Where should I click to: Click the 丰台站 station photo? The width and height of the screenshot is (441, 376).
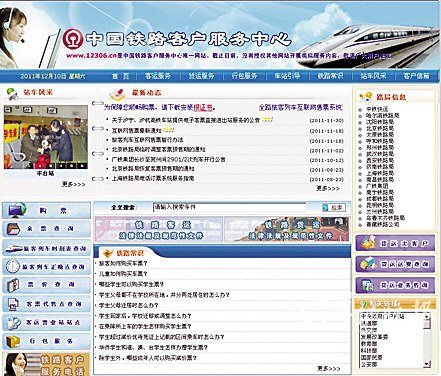[x=46, y=137]
